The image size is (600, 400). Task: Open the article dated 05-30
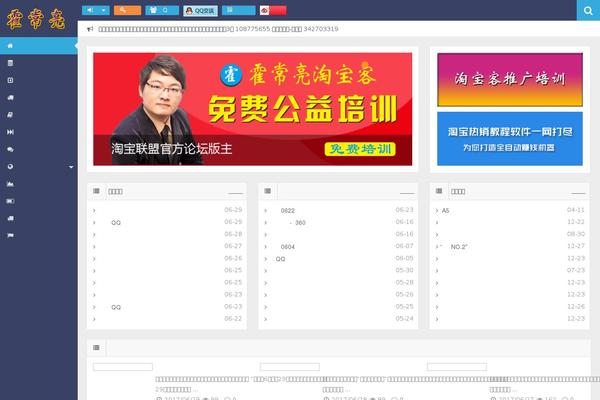339,271
